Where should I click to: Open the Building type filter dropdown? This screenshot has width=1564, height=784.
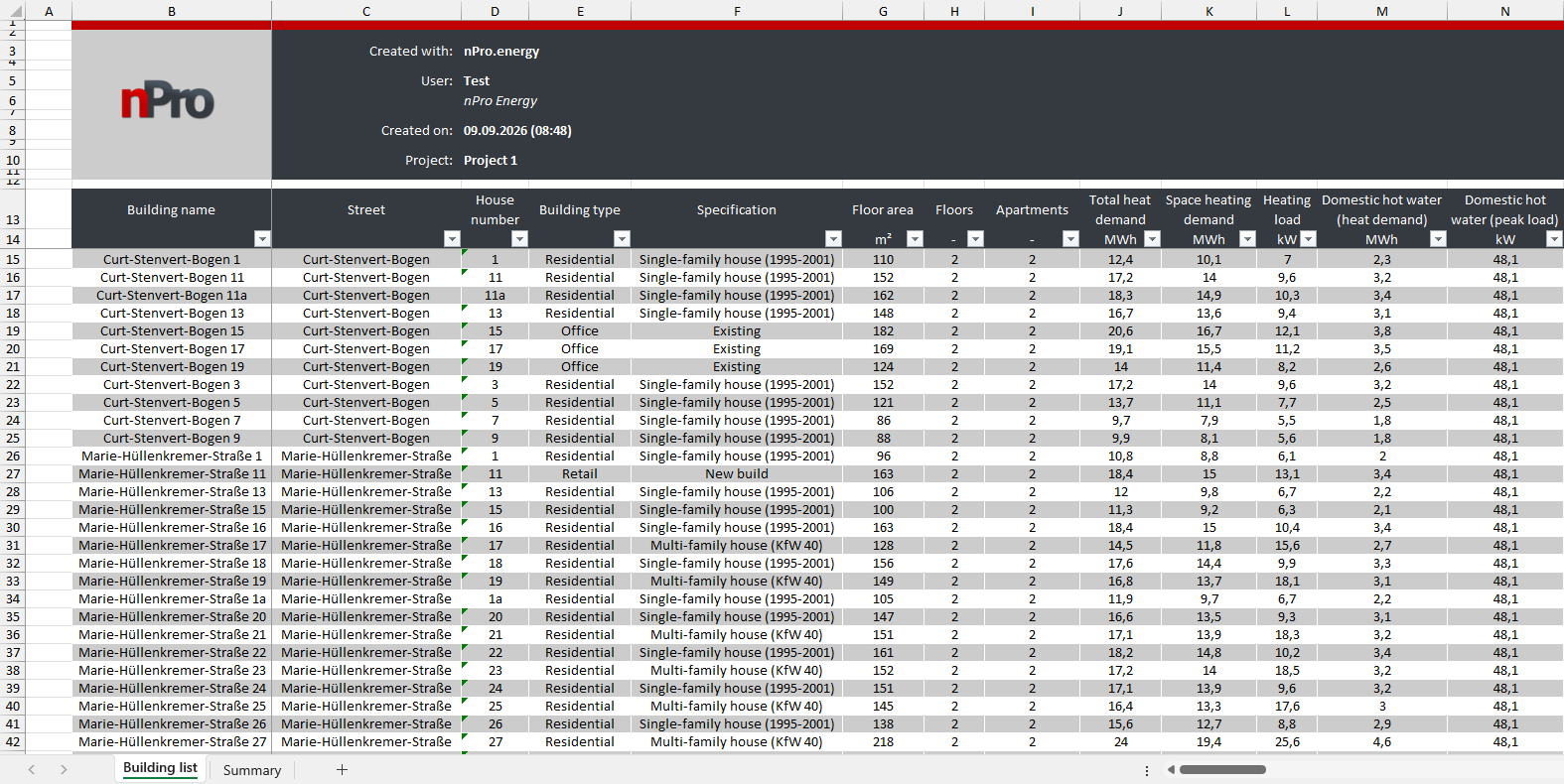coord(622,239)
